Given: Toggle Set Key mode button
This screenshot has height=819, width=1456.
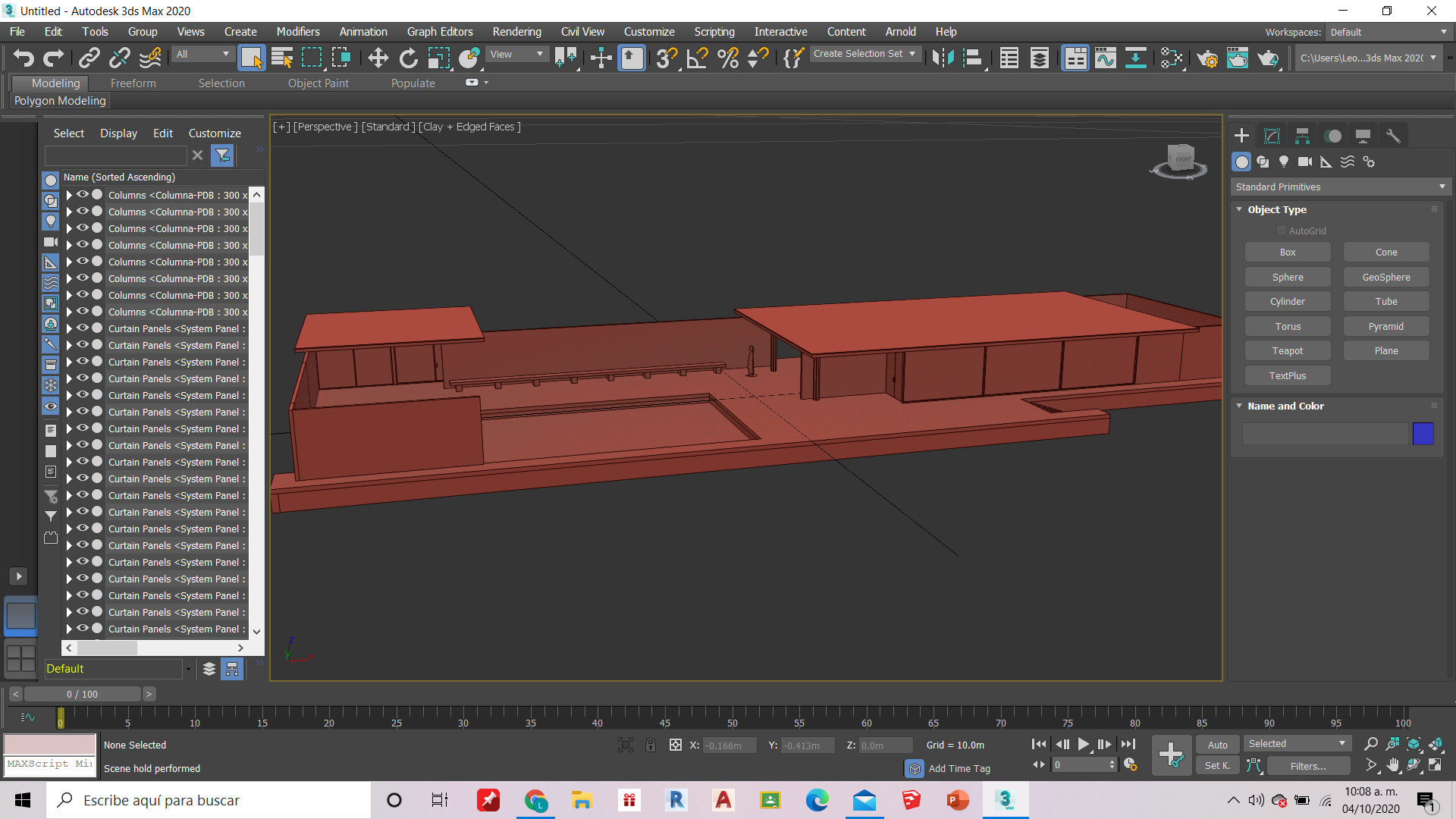Looking at the screenshot, I should point(1218,766).
